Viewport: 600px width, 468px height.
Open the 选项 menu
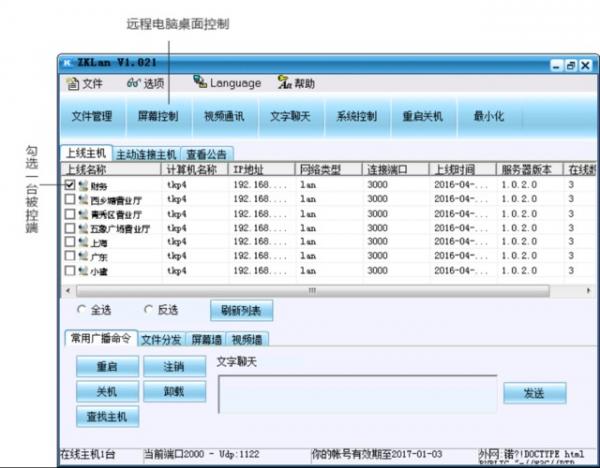pyautogui.click(x=146, y=84)
